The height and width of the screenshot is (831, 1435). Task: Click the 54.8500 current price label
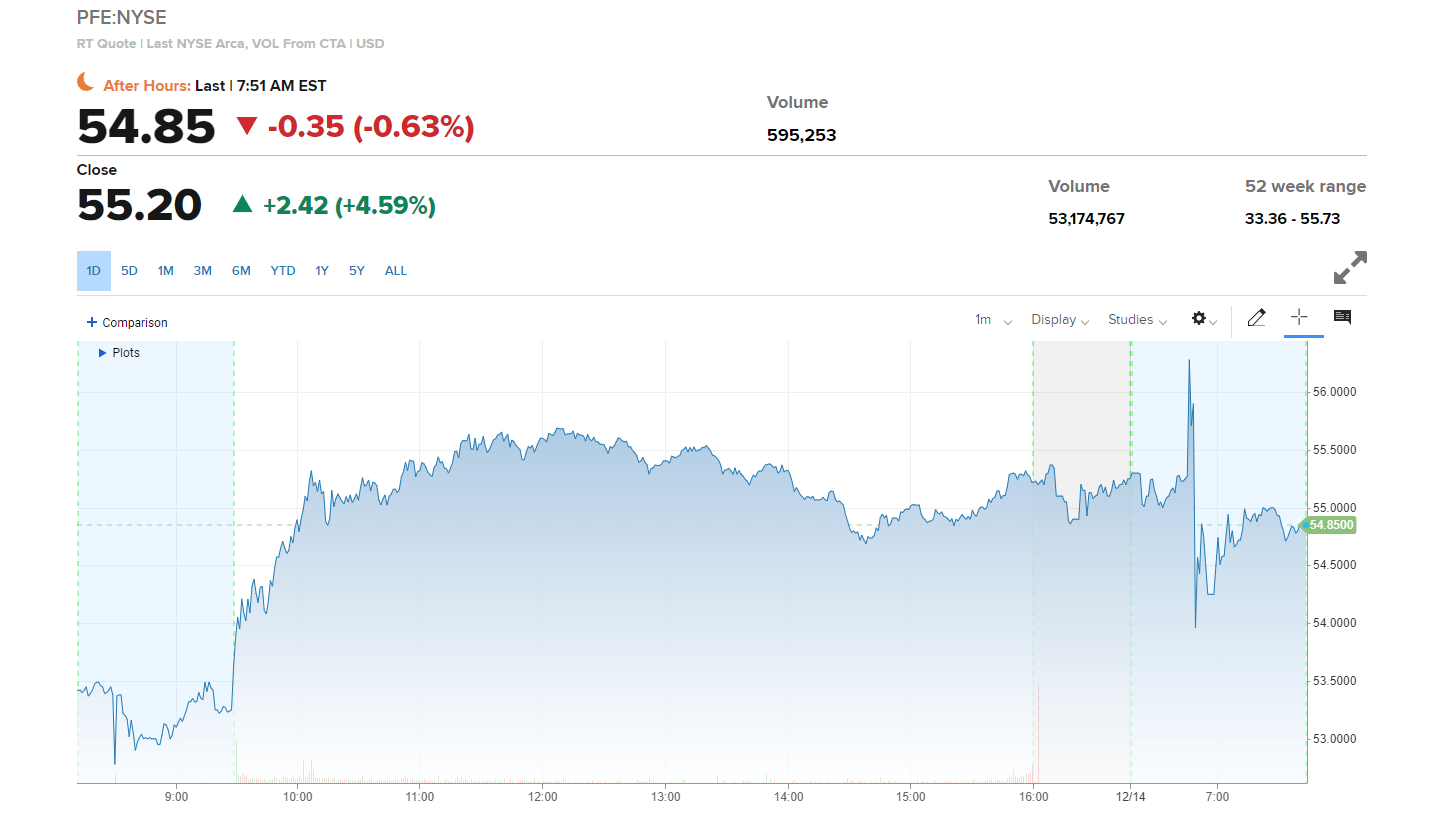(x=1330, y=525)
